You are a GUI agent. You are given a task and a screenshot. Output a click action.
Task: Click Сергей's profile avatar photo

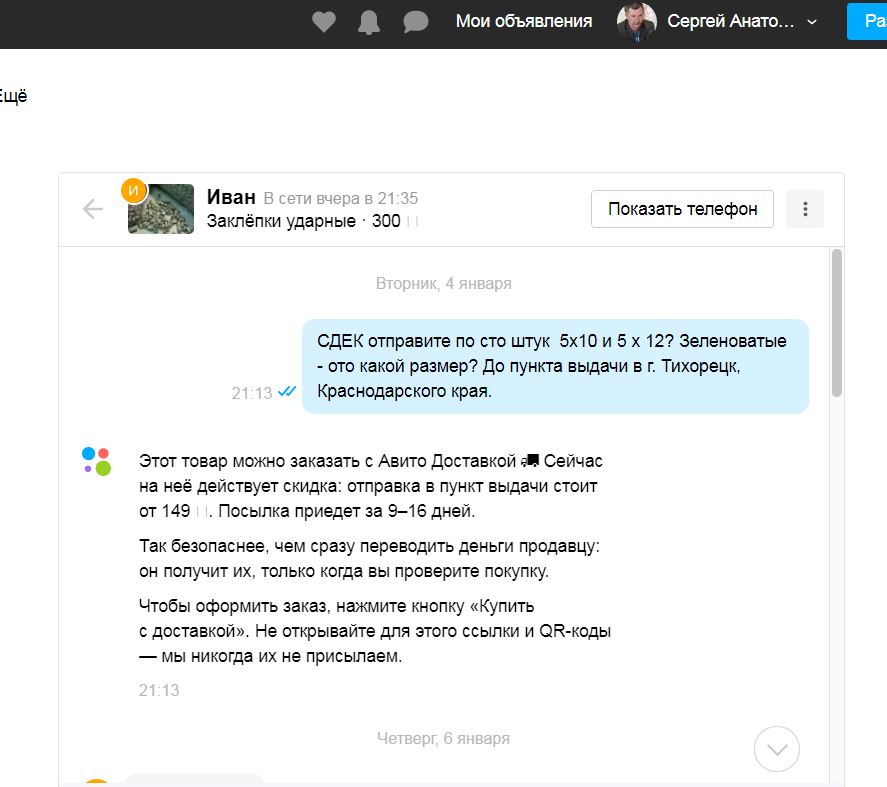tap(637, 21)
